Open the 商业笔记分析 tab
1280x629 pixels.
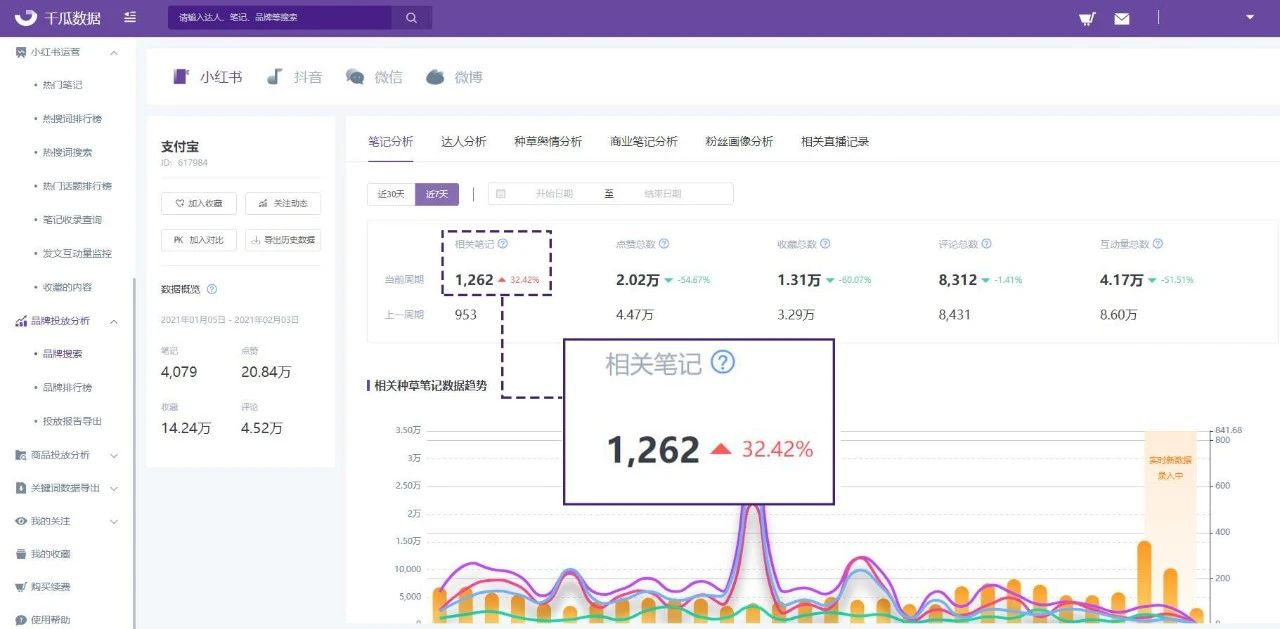pyautogui.click(x=644, y=142)
